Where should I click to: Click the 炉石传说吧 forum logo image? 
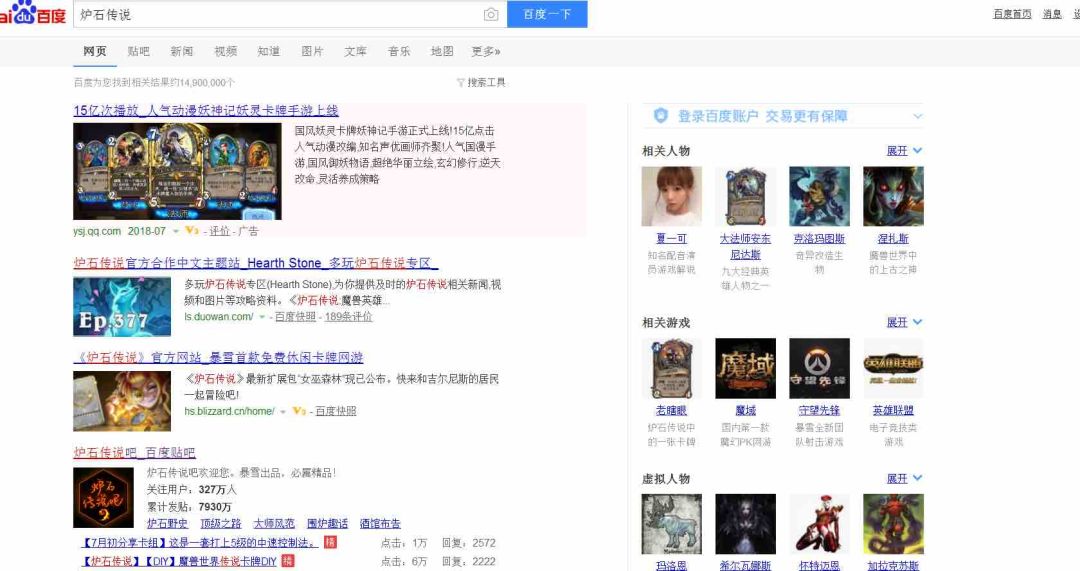coord(103,498)
